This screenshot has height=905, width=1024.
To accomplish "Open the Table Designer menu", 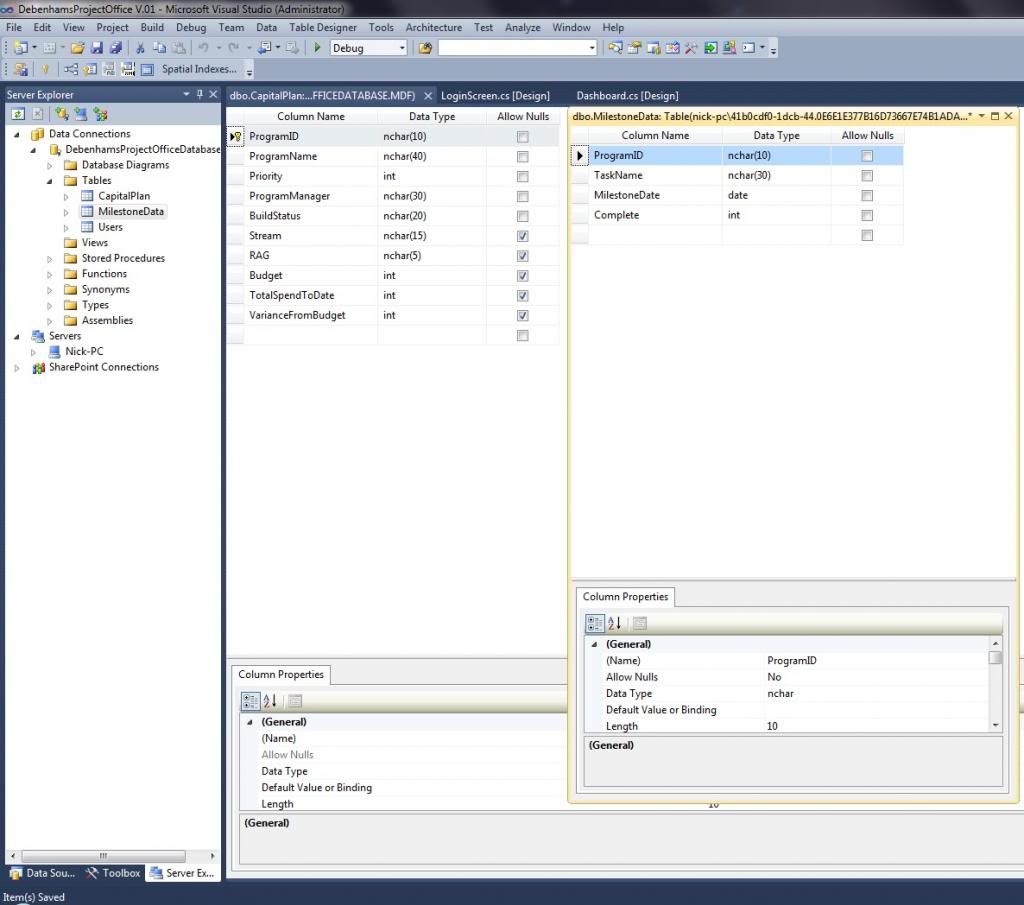I will point(323,27).
